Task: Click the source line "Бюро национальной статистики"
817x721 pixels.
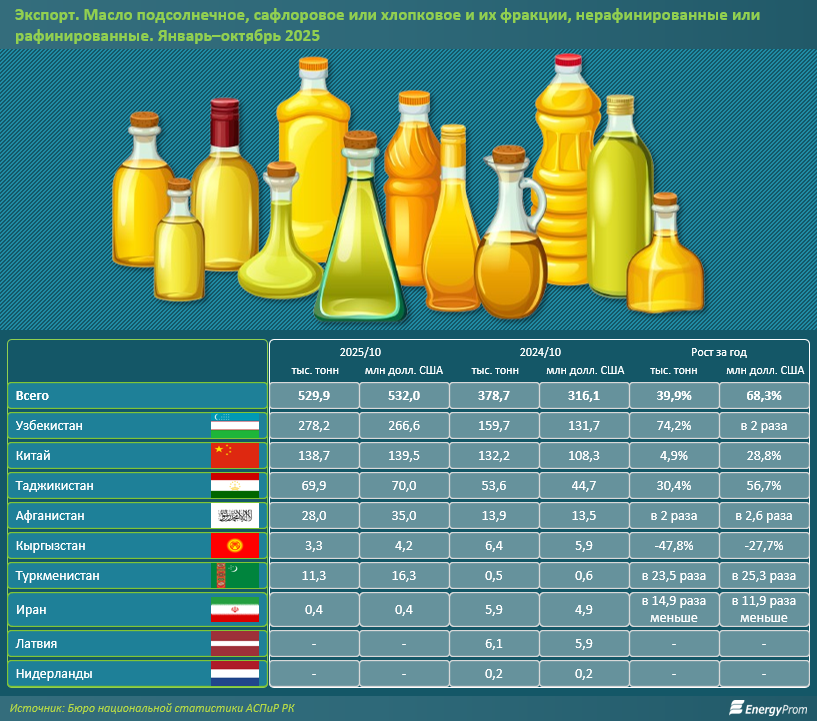Action: pos(180,708)
